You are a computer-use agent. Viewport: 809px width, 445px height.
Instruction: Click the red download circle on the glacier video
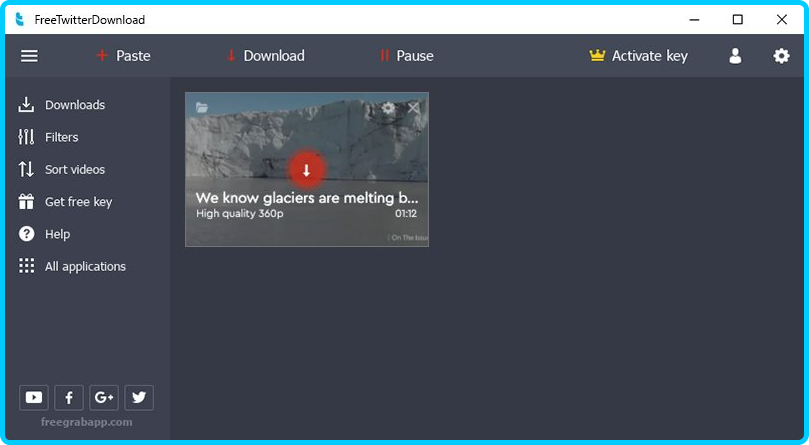tap(306, 170)
